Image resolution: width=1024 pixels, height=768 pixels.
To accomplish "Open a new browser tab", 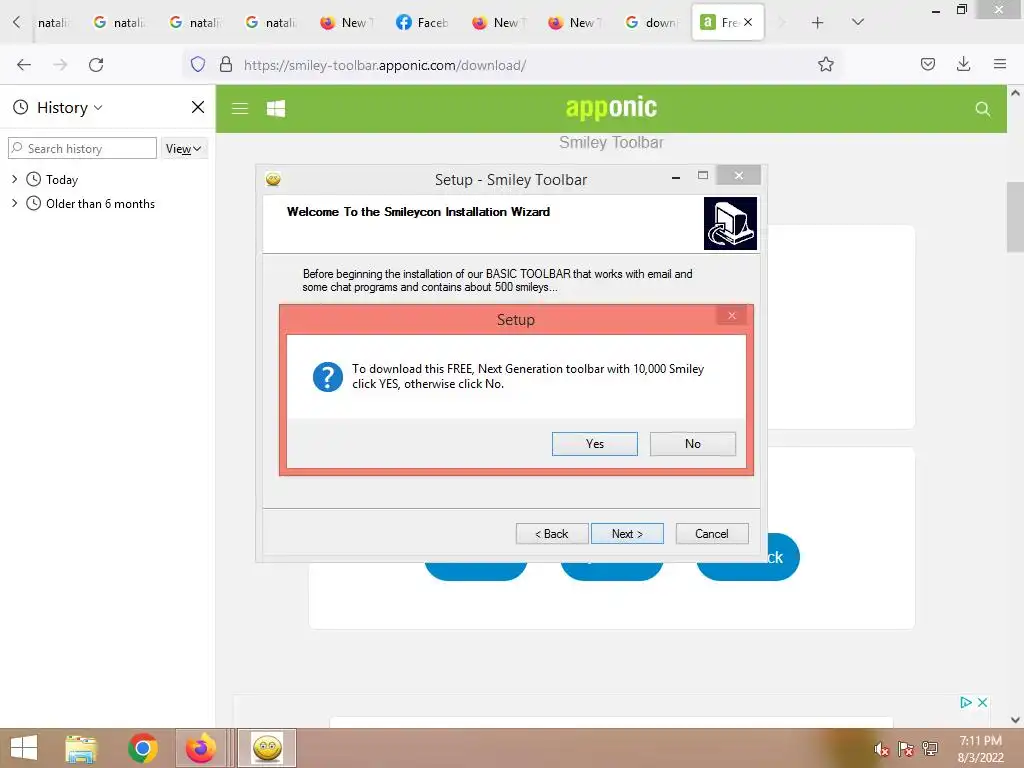I will click(x=817, y=23).
